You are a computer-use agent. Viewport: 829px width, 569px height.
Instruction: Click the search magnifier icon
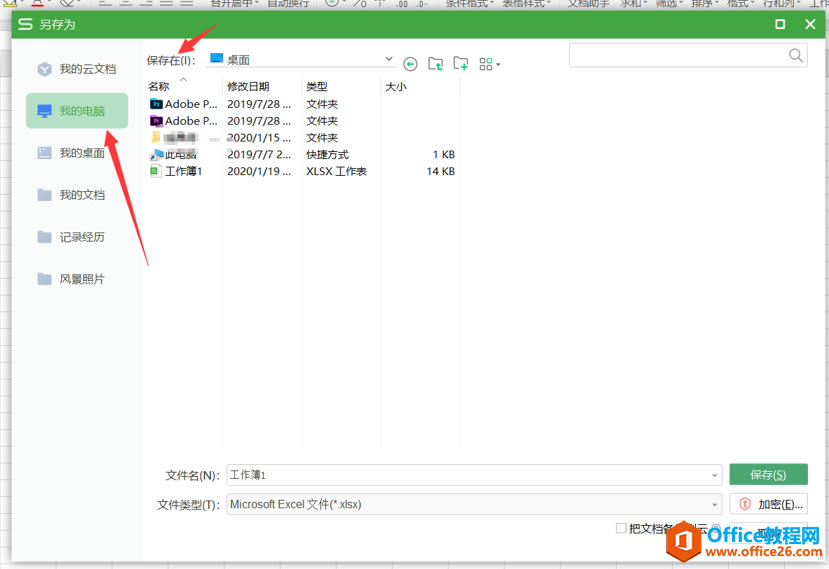pyautogui.click(x=795, y=55)
